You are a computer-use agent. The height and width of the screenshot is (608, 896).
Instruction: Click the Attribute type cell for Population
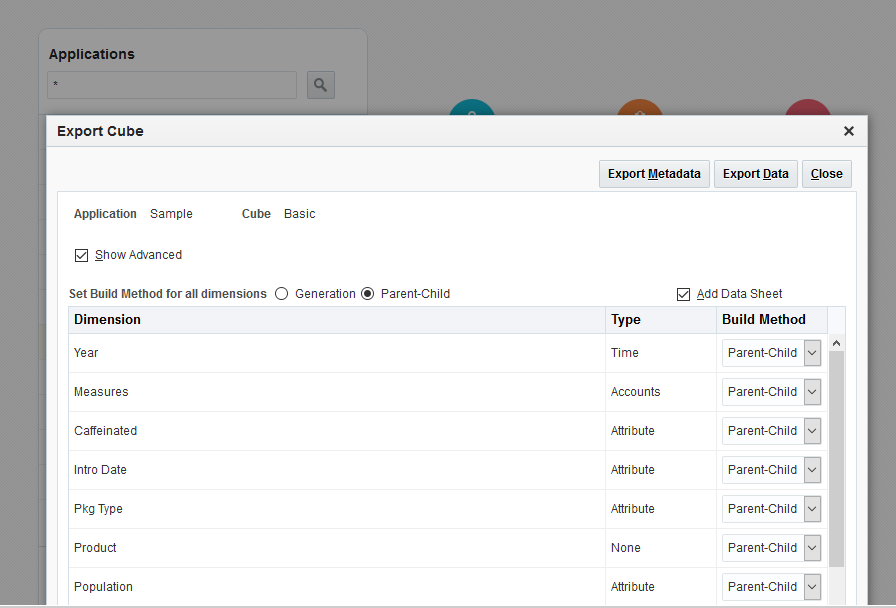(x=661, y=587)
